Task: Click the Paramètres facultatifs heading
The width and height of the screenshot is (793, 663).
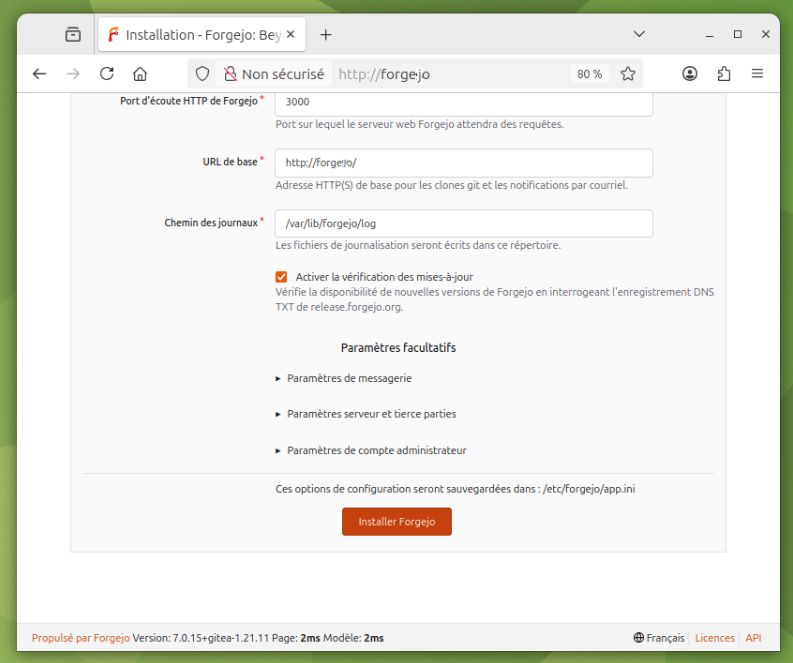Action: [x=399, y=348]
